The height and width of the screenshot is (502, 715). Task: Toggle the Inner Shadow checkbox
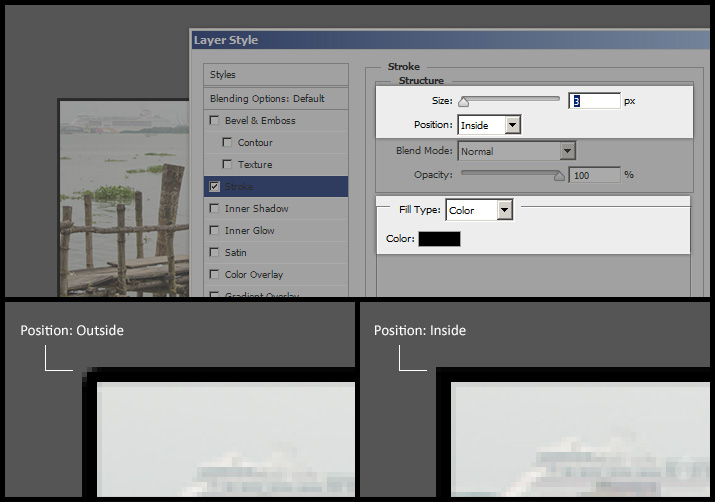pyautogui.click(x=214, y=209)
